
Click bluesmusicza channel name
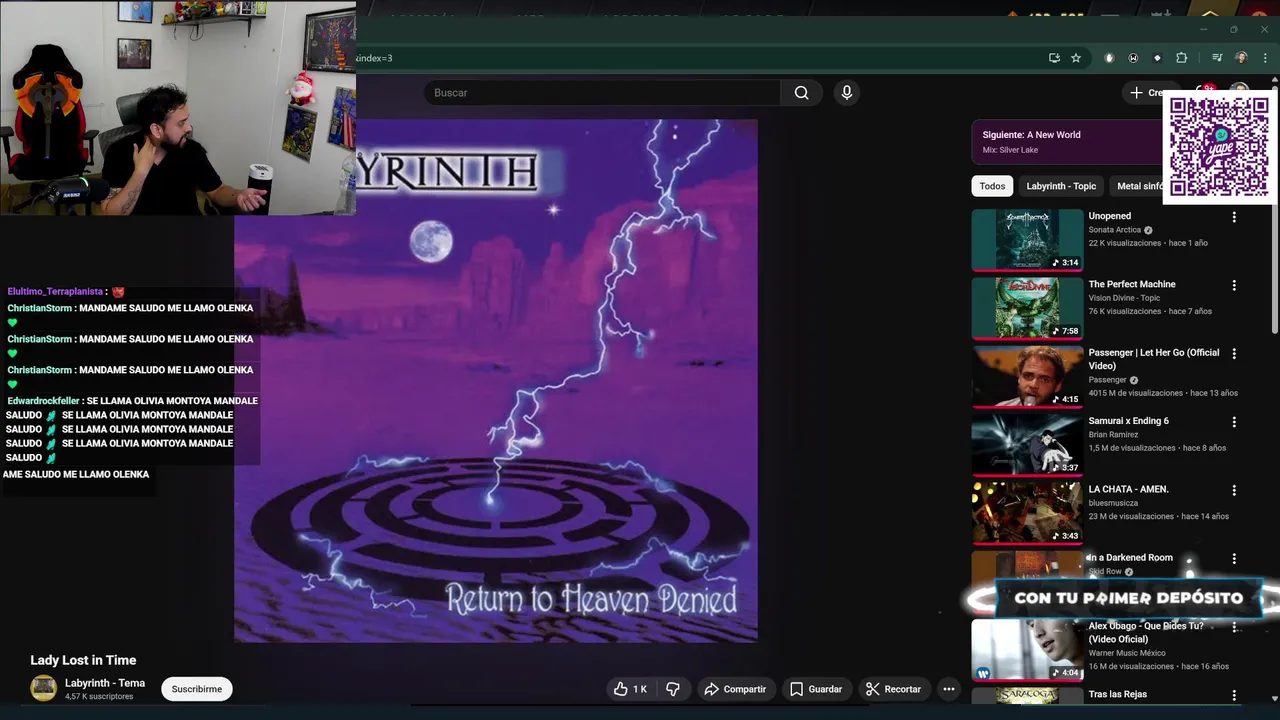pyautogui.click(x=1113, y=503)
